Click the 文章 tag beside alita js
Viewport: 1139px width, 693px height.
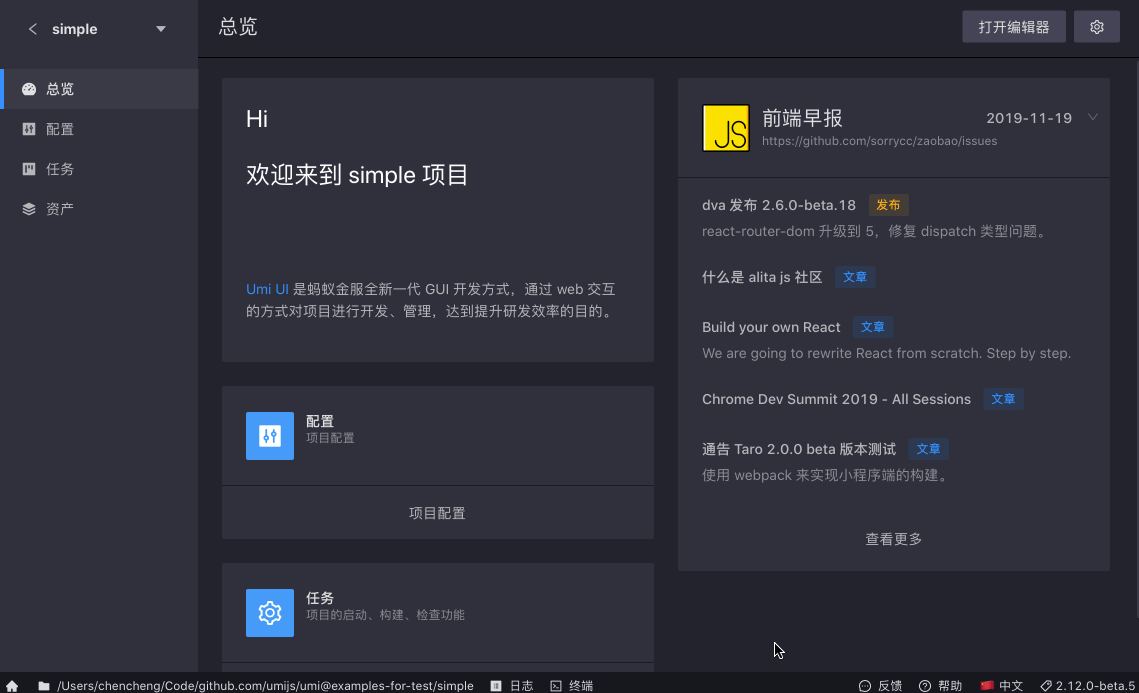coord(855,277)
